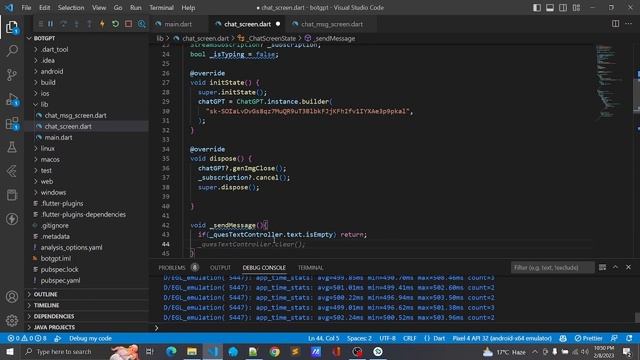The height and width of the screenshot is (360, 640).
Task: Toggle debug console word wrap/tree icon
Action: pyautogui.click(x=602, y=267)
